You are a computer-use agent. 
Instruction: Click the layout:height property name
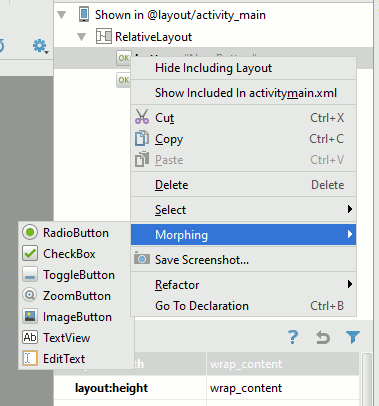click(111, 388)
